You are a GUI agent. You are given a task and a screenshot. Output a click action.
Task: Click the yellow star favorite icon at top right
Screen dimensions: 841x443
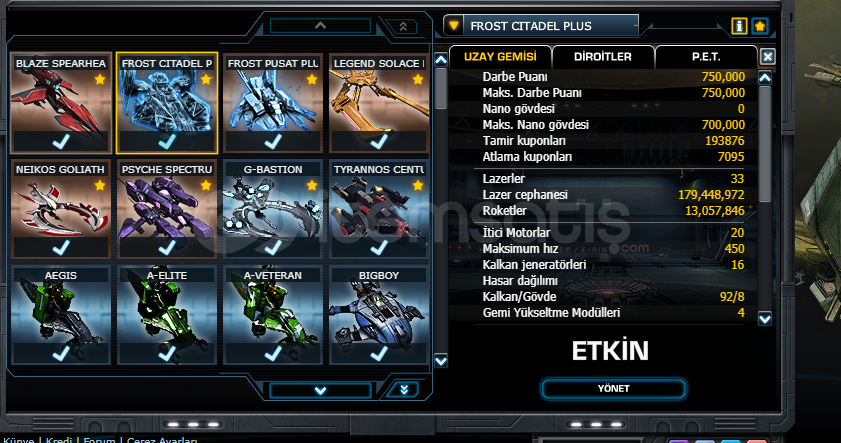tap(760, 26)
